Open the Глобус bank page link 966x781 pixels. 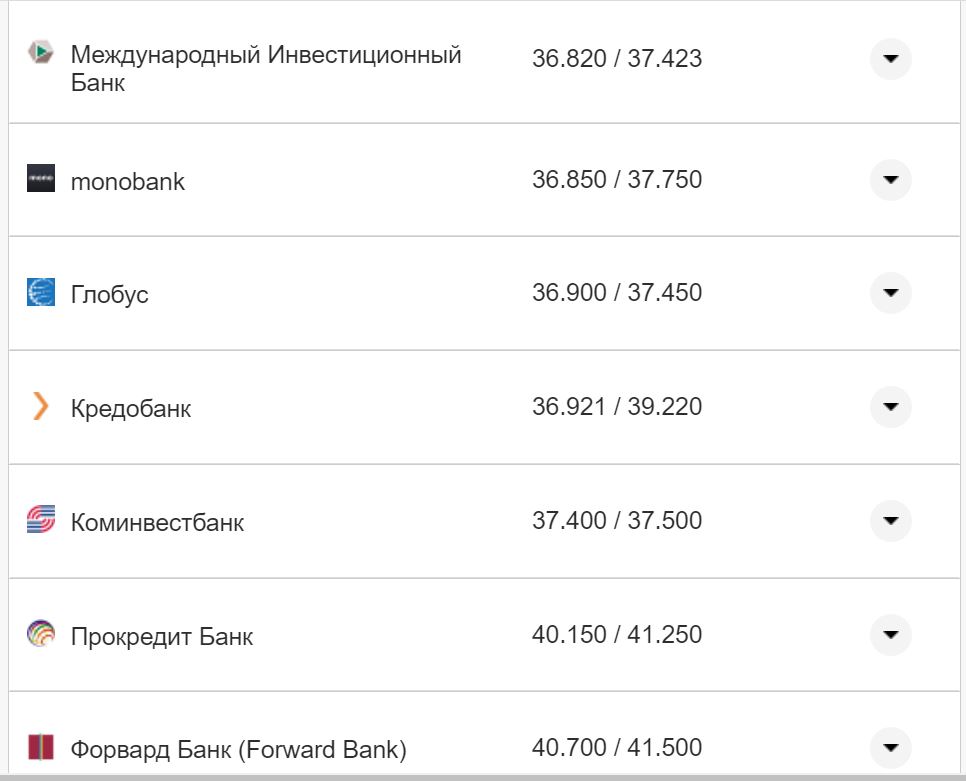point(108,293)
